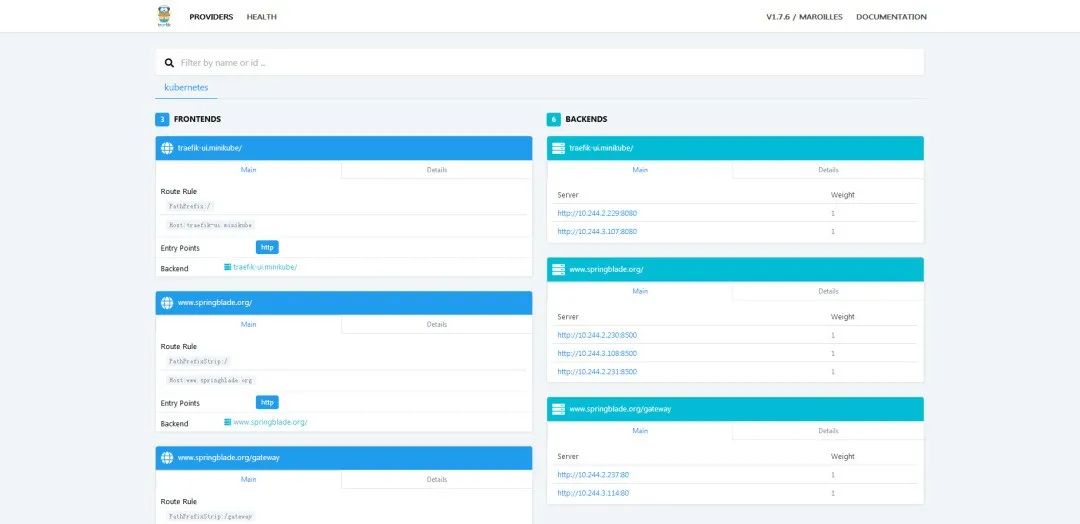Screen dimensions: 1080x524
Task: Open Details tab of traefik-ui.minikube/ backend
Action: [x=828, y=169]
